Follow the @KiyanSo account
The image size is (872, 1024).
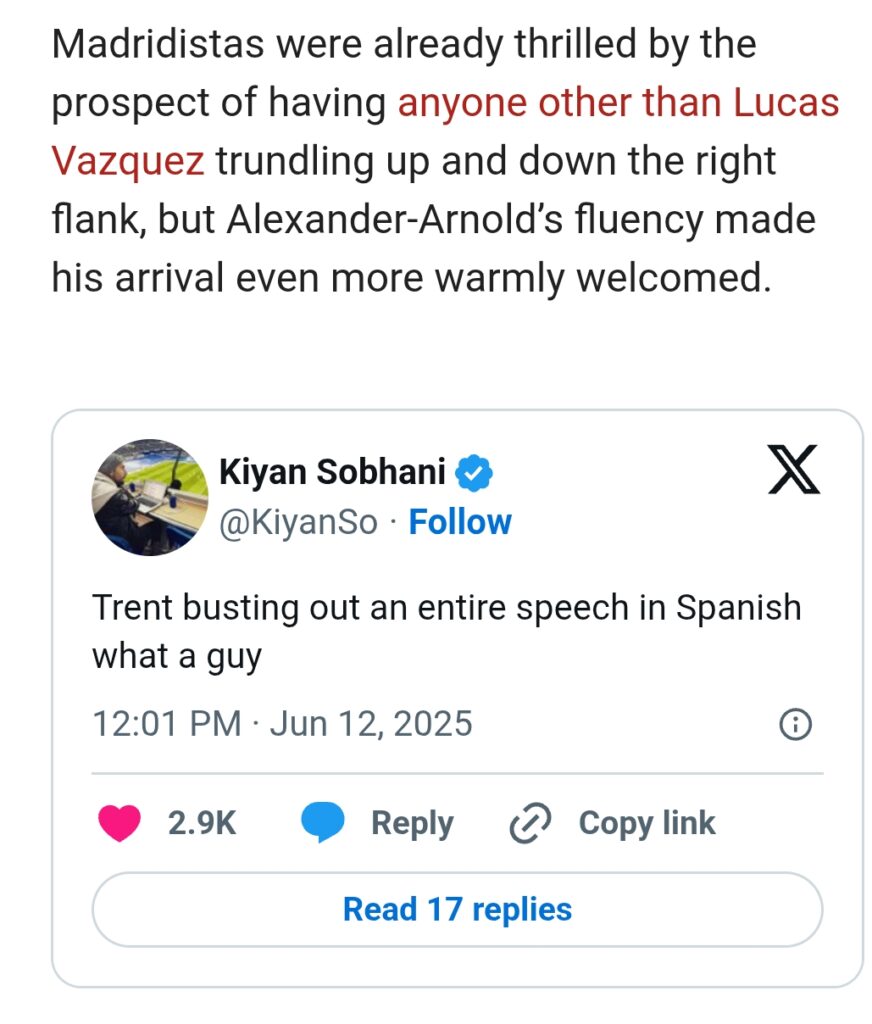coord(460,522)
